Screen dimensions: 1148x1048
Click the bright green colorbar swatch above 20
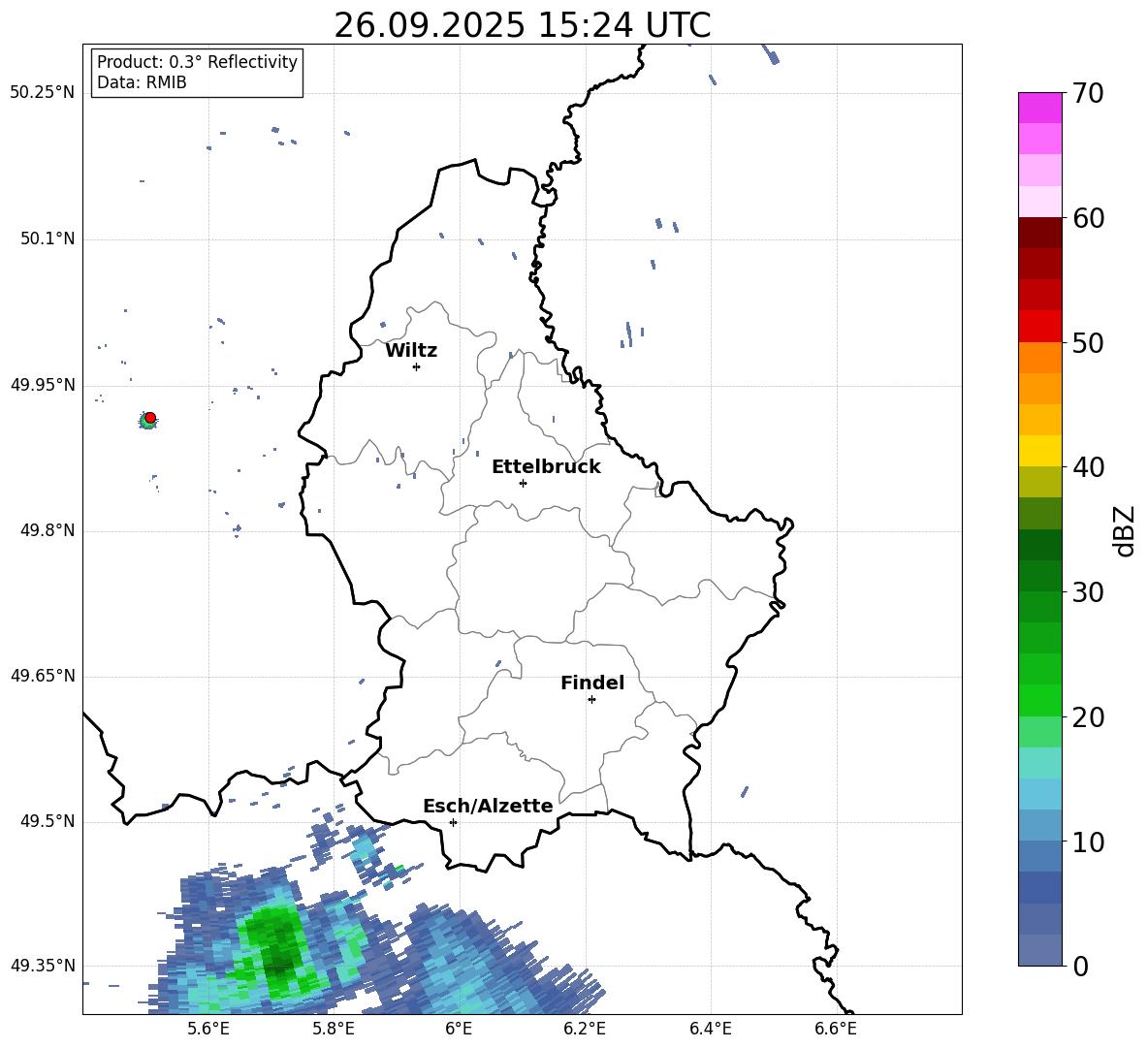point(1039,700)
